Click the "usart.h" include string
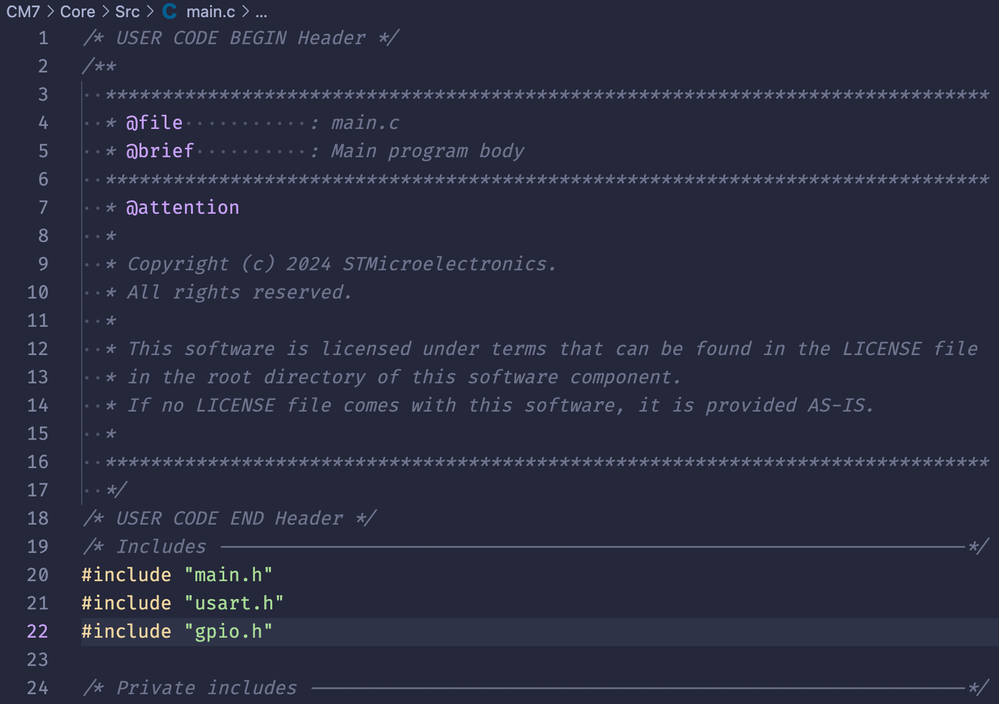The height and width of the screenshot is (704, 999). tap(234, 603)
